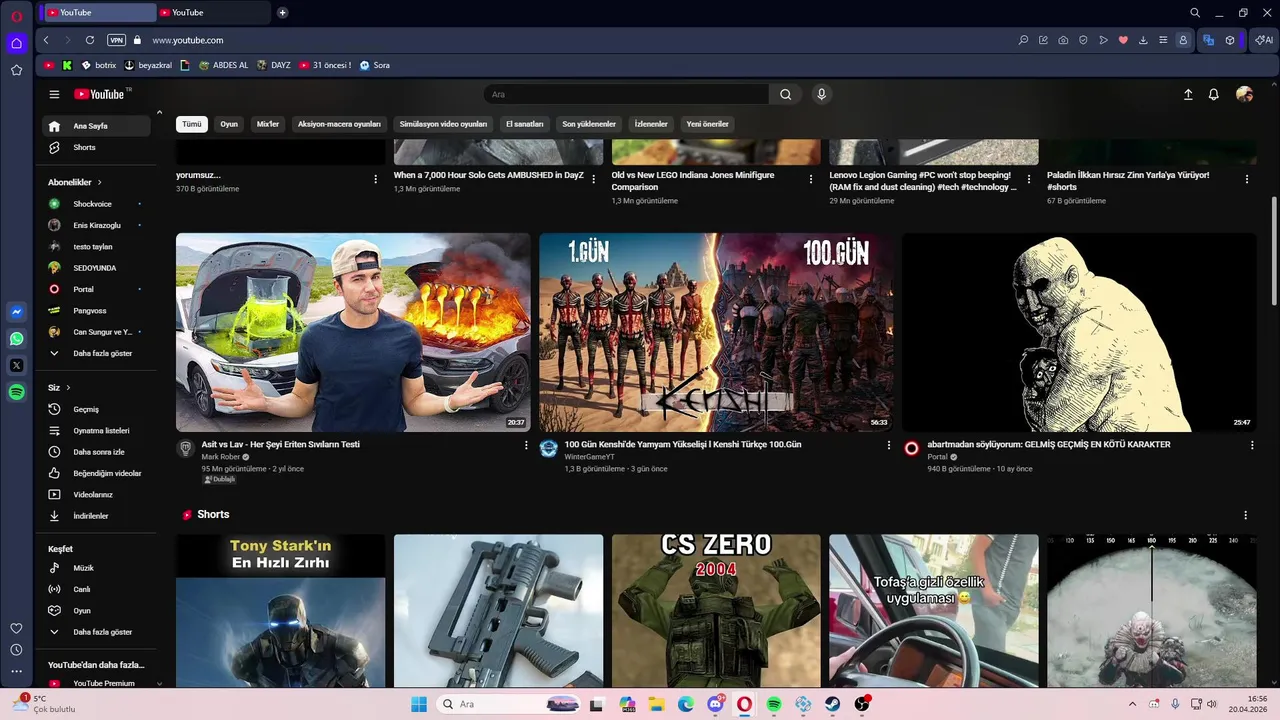Open Messenger in the Opera sidebar

click(16, 312)
